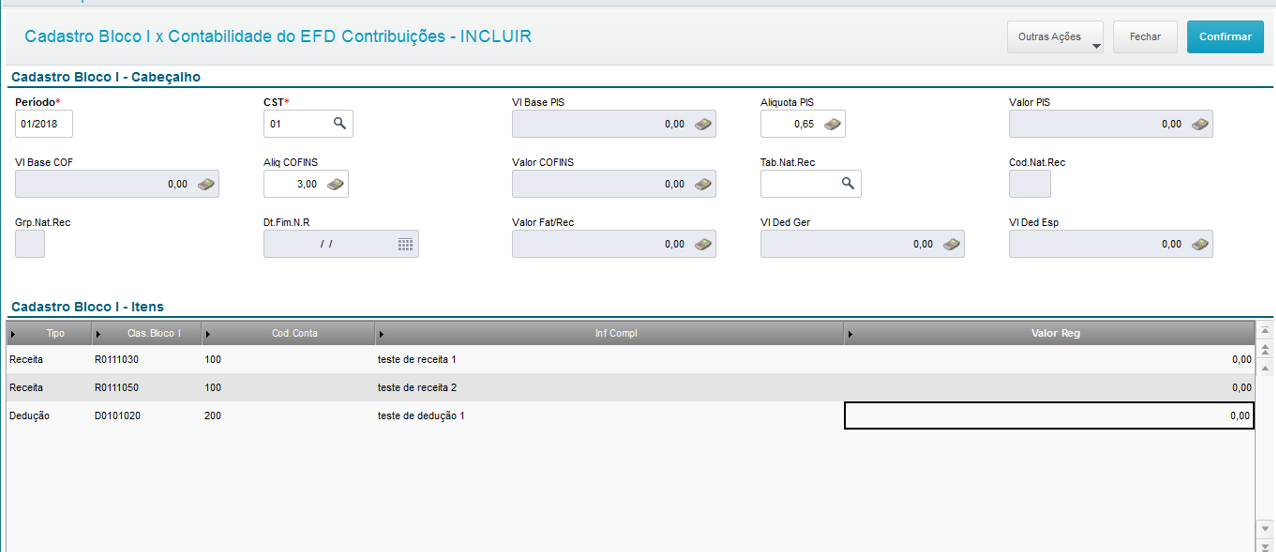This screenshot has width=1276, height=552.
Task: Open the Tab.Nat.Rec search magnifier icon
Action: coord(847,184)
